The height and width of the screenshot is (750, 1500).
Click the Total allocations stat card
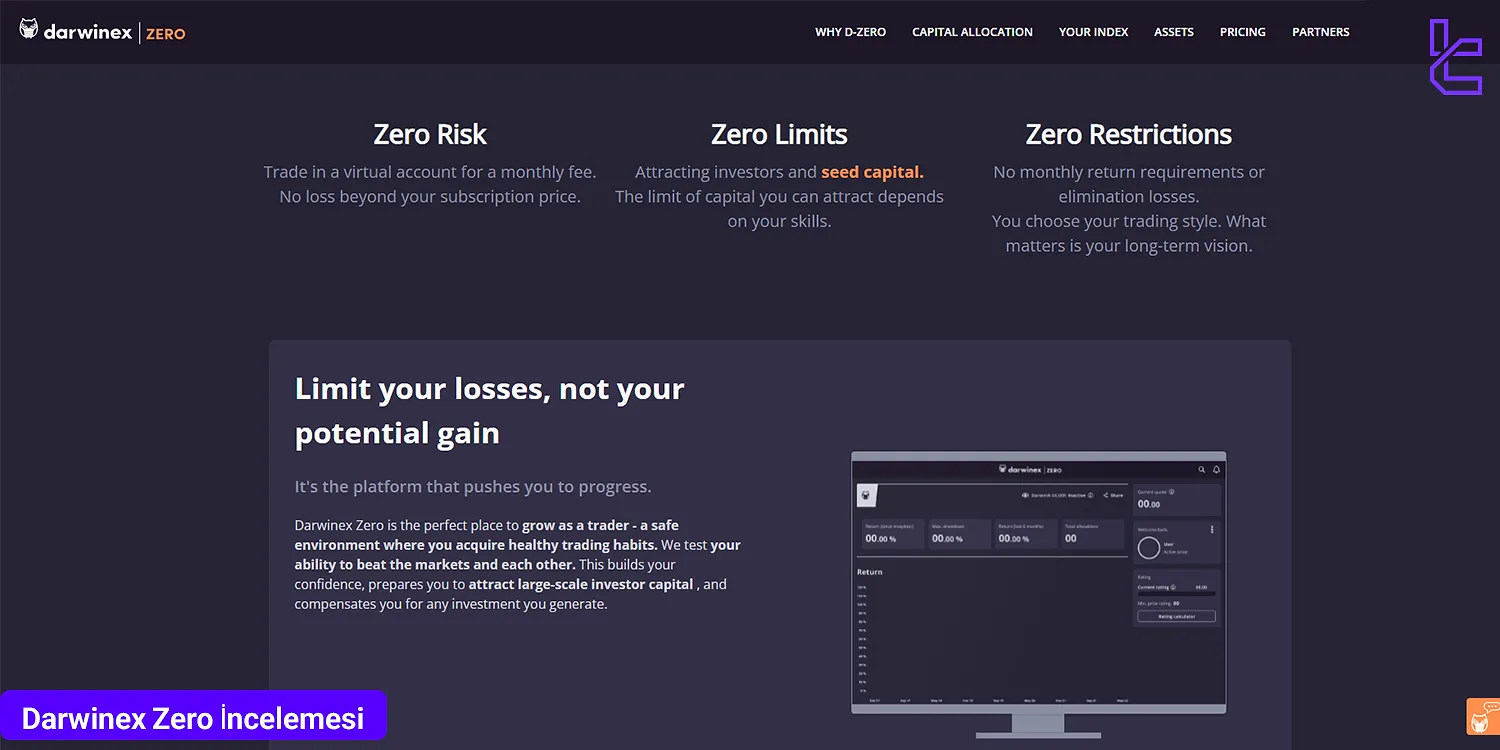point(1093,534)
